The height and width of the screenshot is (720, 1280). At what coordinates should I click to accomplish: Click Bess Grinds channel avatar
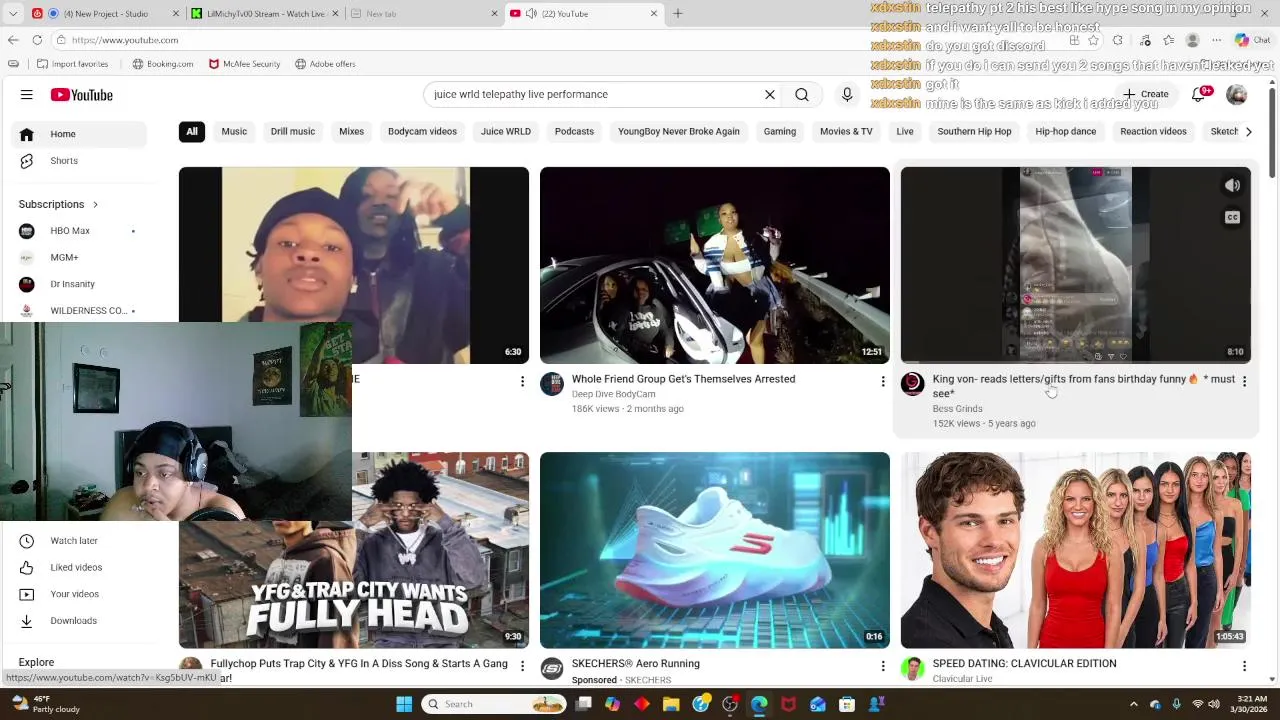(912, 384)
